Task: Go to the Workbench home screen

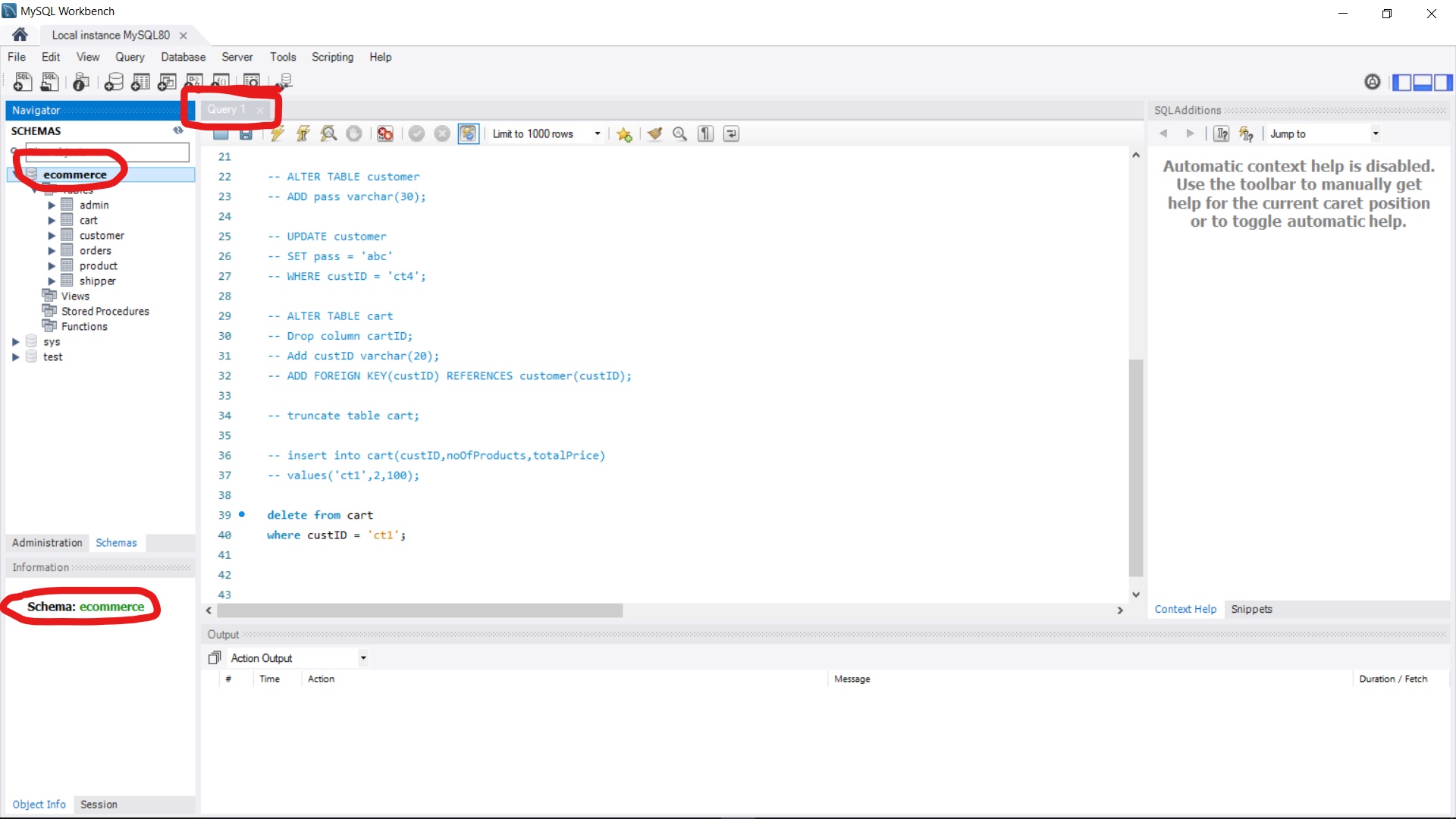Action: point(20,35)
